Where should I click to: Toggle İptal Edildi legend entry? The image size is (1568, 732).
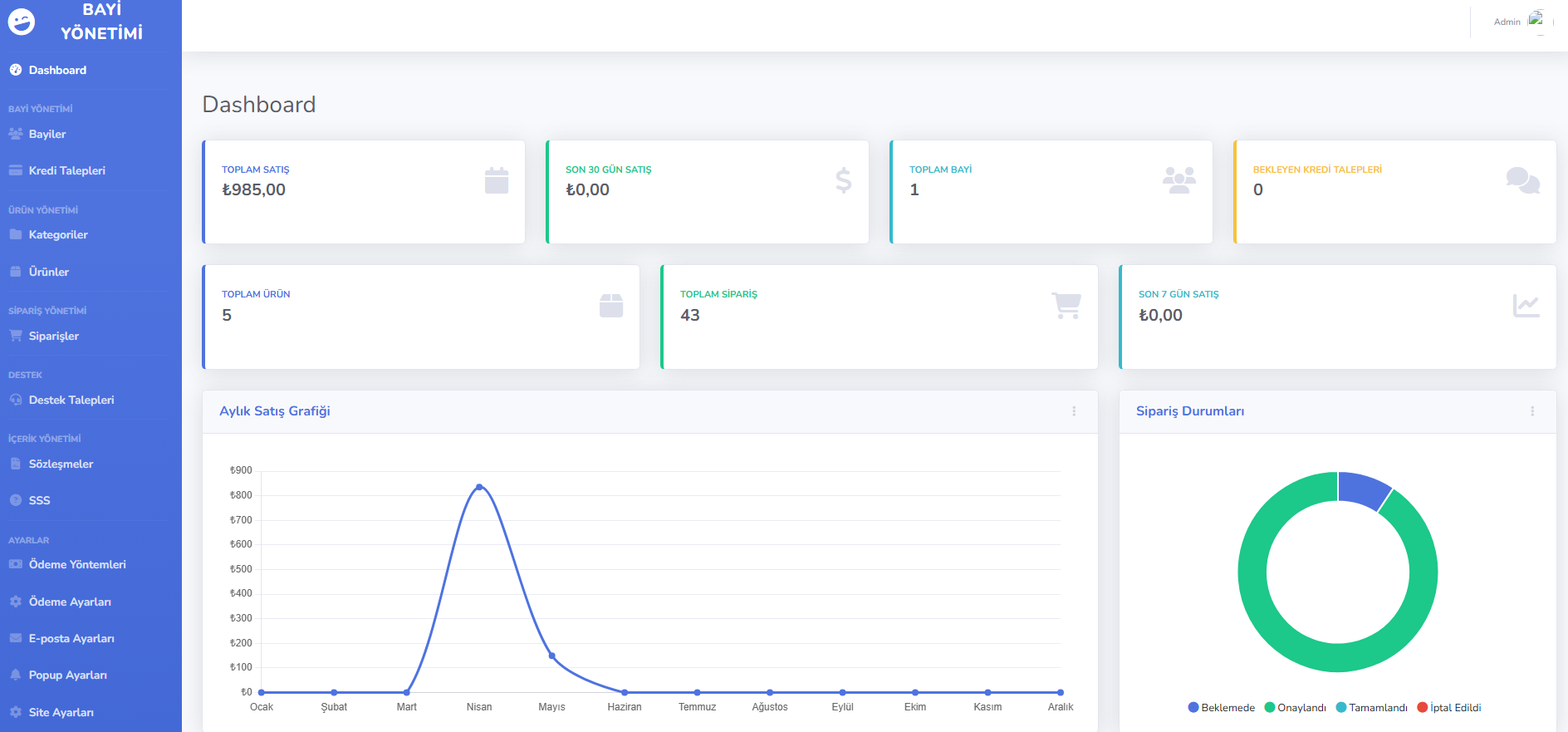click(1449, 708)
